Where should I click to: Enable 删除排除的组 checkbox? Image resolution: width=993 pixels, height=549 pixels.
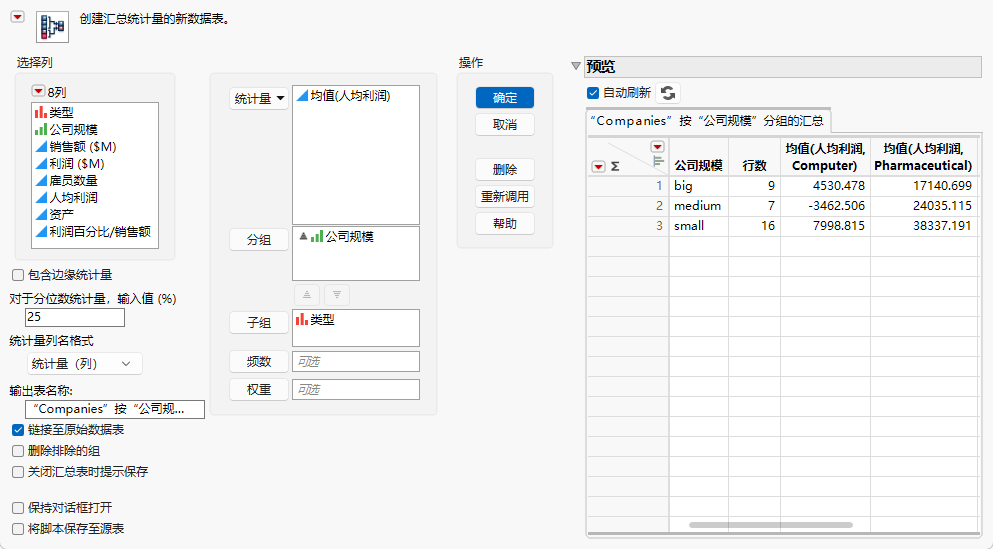[x=18, y=451]
